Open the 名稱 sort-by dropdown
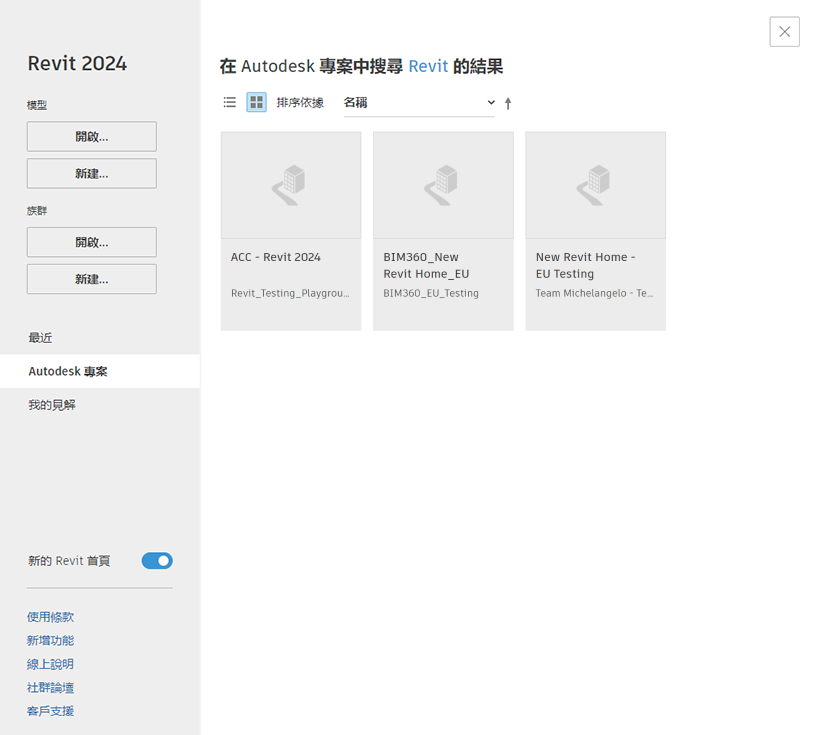Image resolution: width=820 pixels, height=735 pixels. pyautogui.click(x=419, y=103)
